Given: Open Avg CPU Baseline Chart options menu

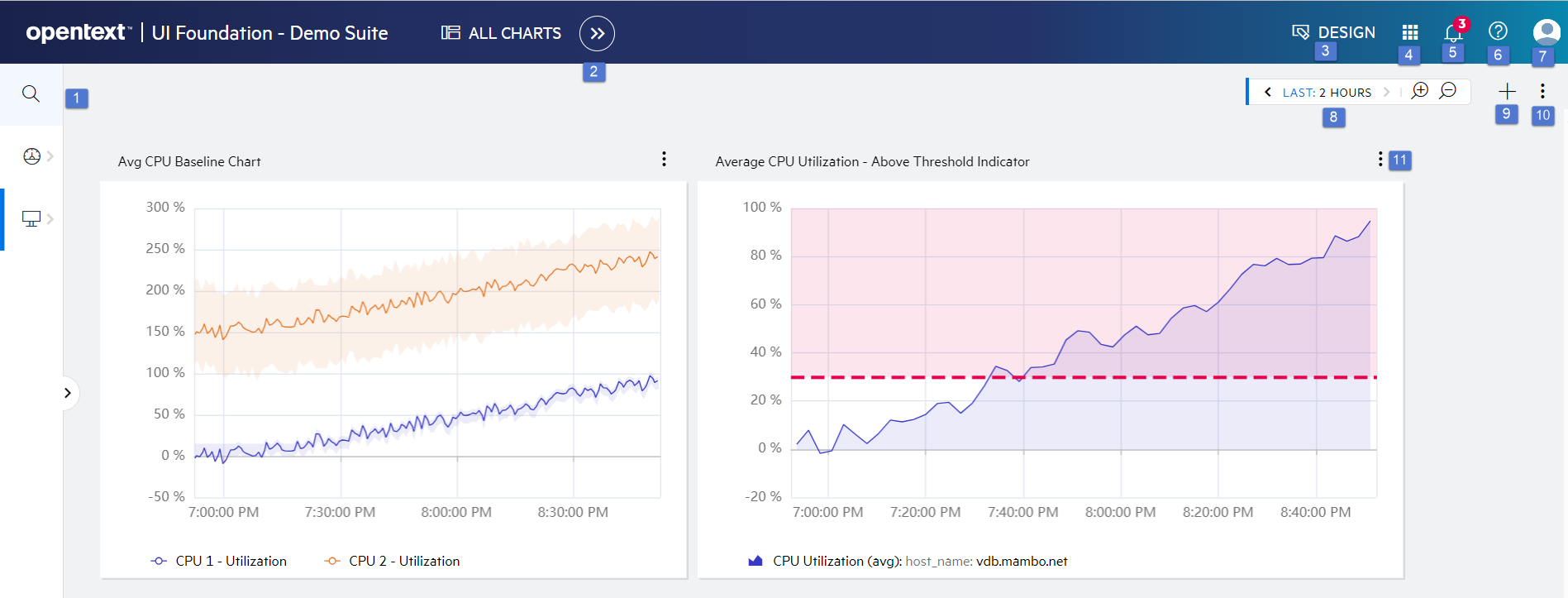Looking at the screenshot, I should point(664,160).
